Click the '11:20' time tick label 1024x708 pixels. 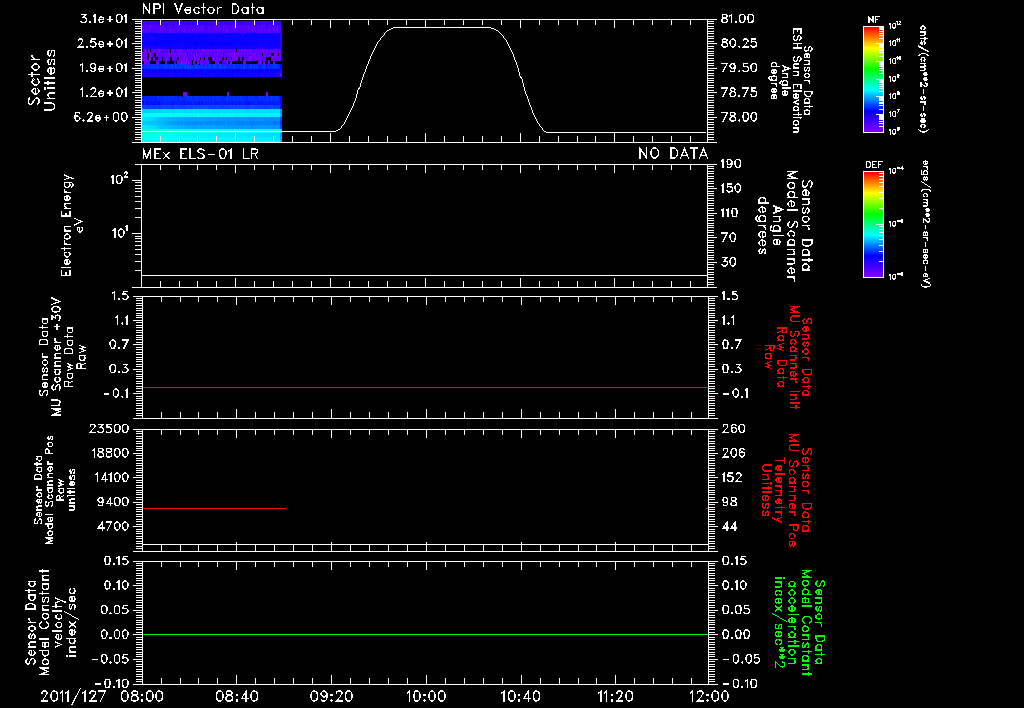point(615,696)
